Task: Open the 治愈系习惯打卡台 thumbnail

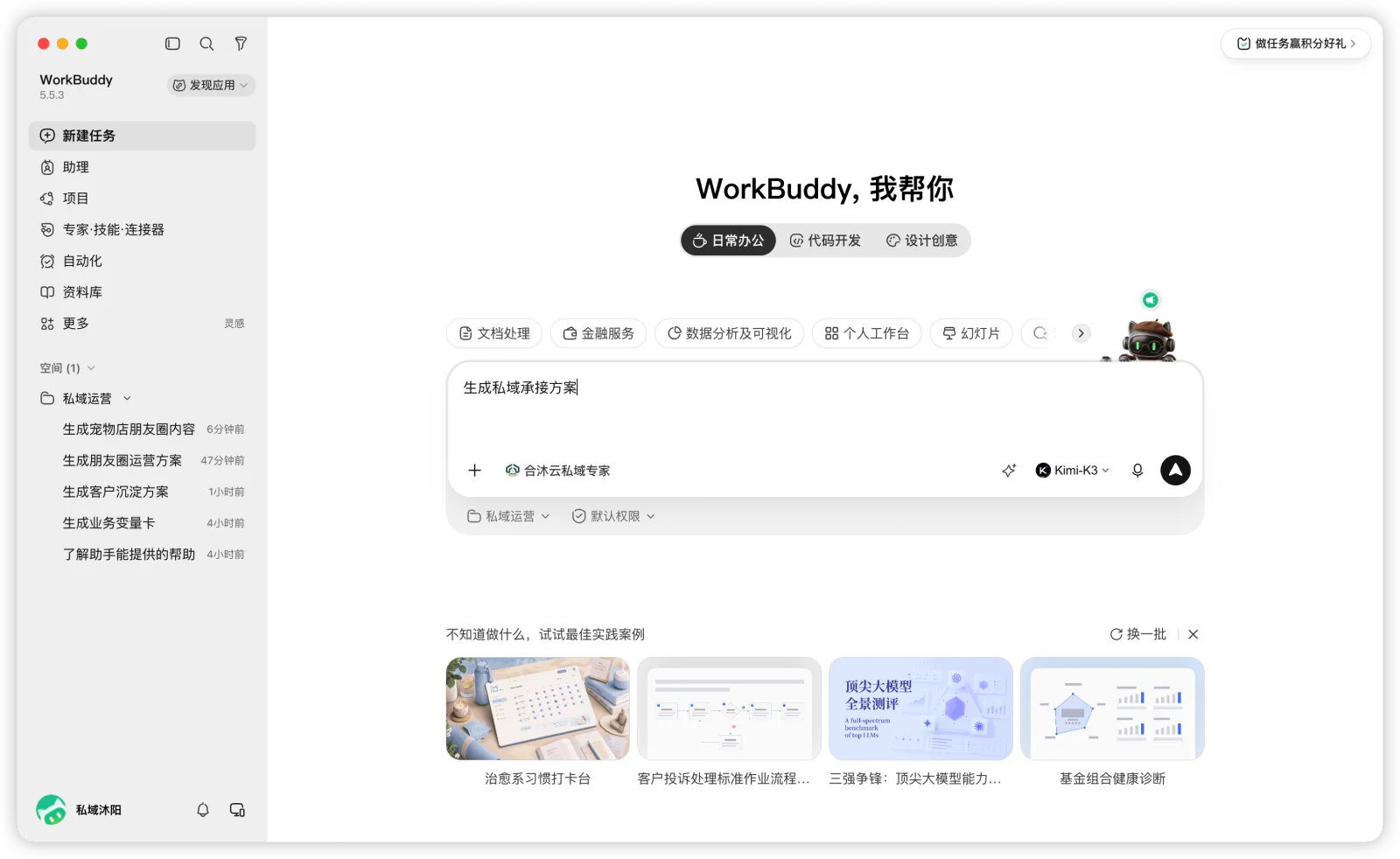Action: tap(537, 709)
